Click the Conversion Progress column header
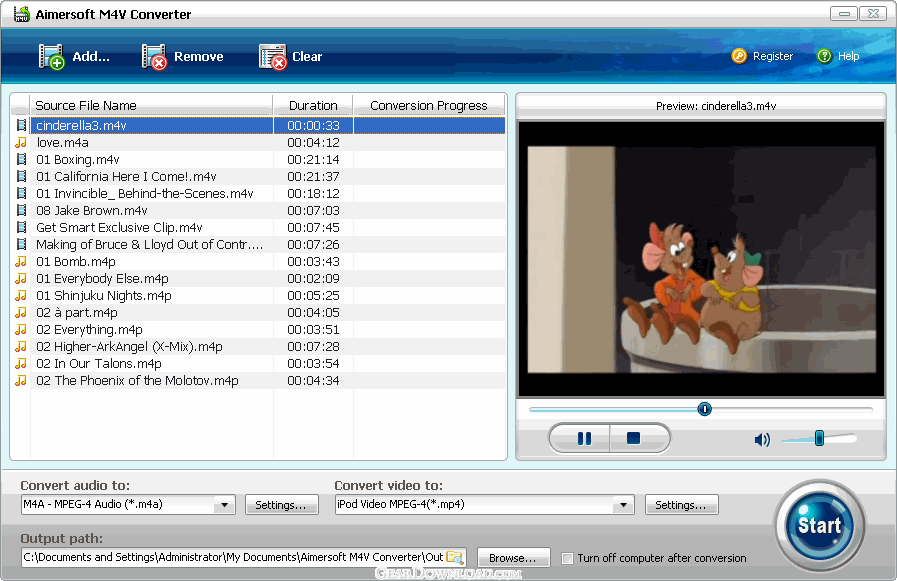This screenshot has width=897, height=581. coord(428,106)
